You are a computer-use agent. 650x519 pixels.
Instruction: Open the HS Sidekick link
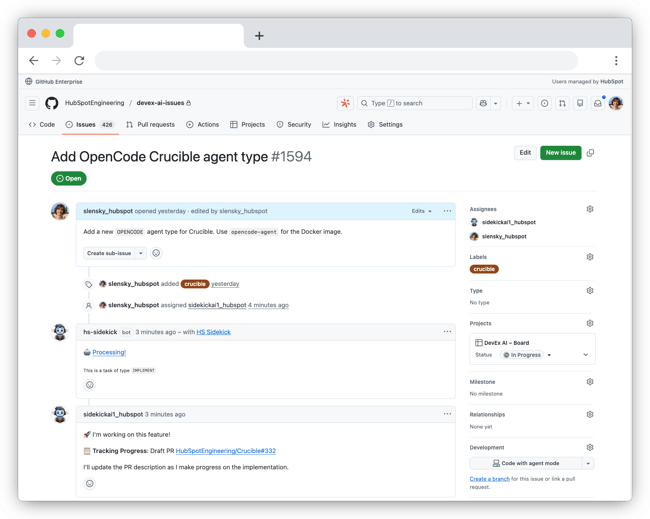point(213,332)
